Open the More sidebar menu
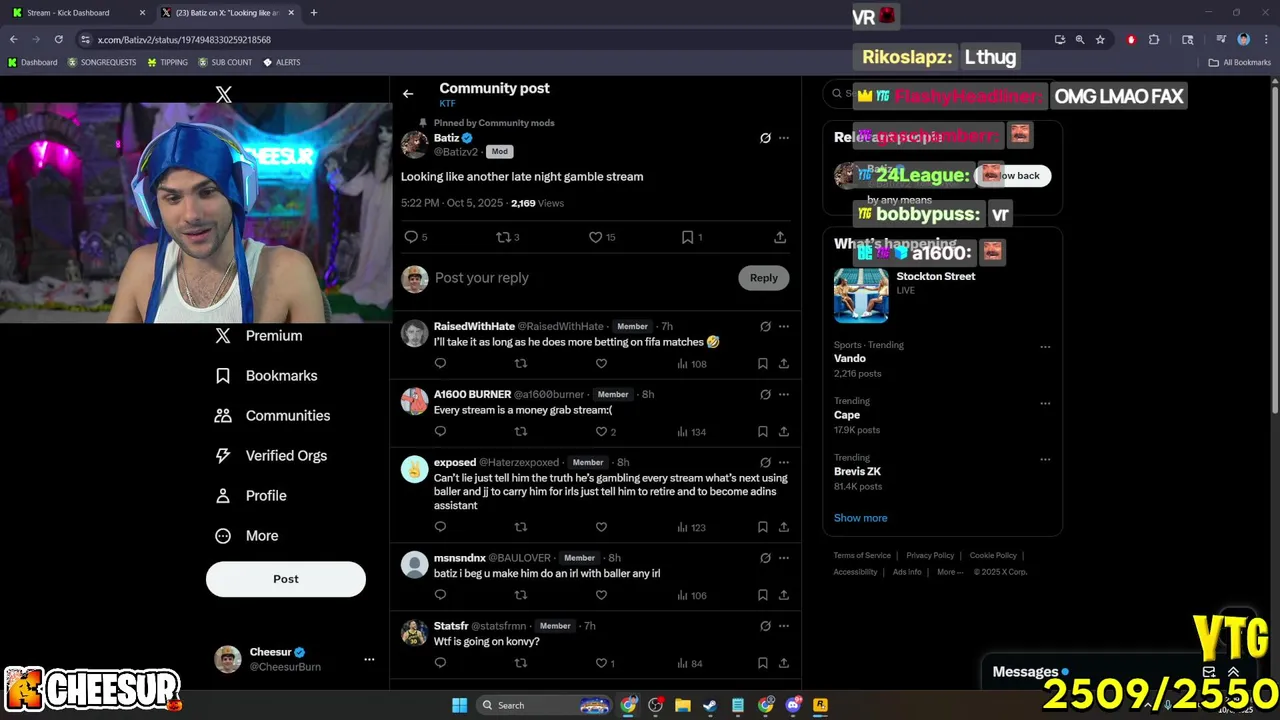 pos(247,536)
